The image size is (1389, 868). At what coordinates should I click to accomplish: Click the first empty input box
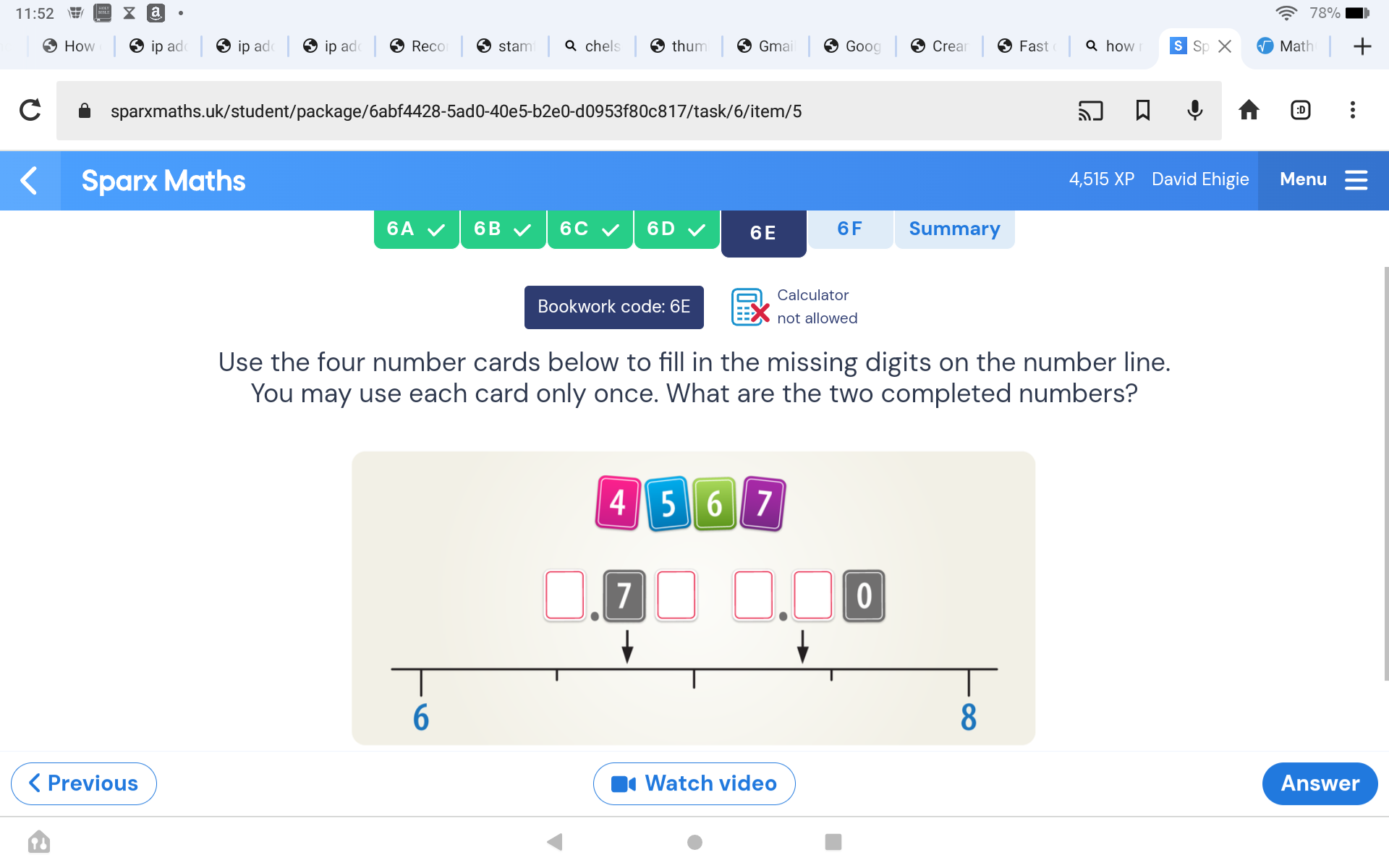pos(564,593)
